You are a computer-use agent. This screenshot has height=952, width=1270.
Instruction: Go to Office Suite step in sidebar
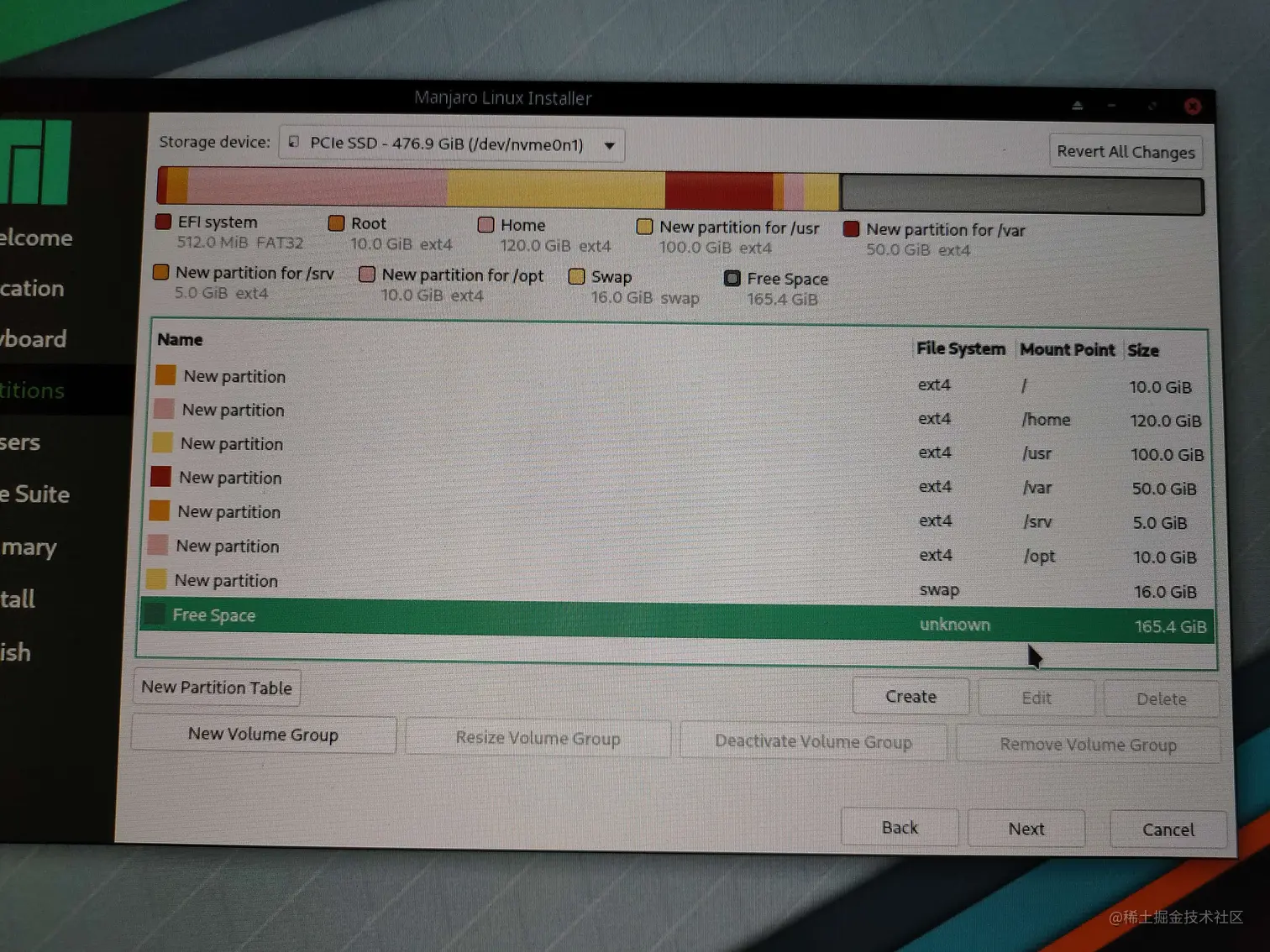[x=34, y=494]
